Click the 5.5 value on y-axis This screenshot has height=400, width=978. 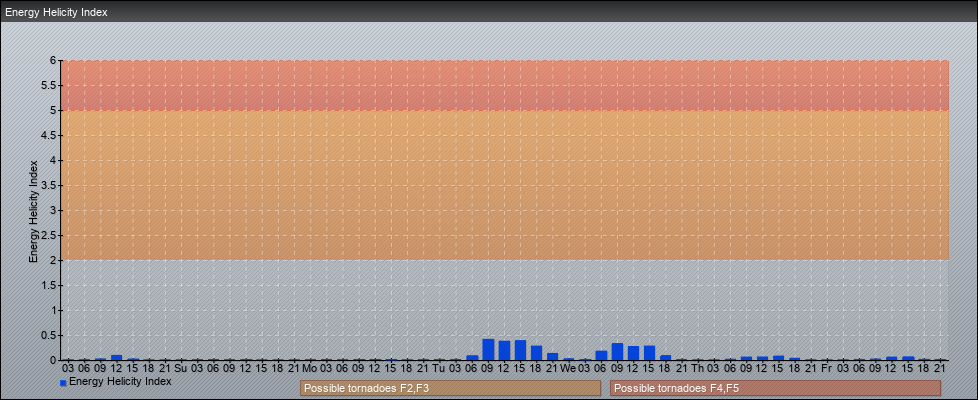tap(50, 85)
